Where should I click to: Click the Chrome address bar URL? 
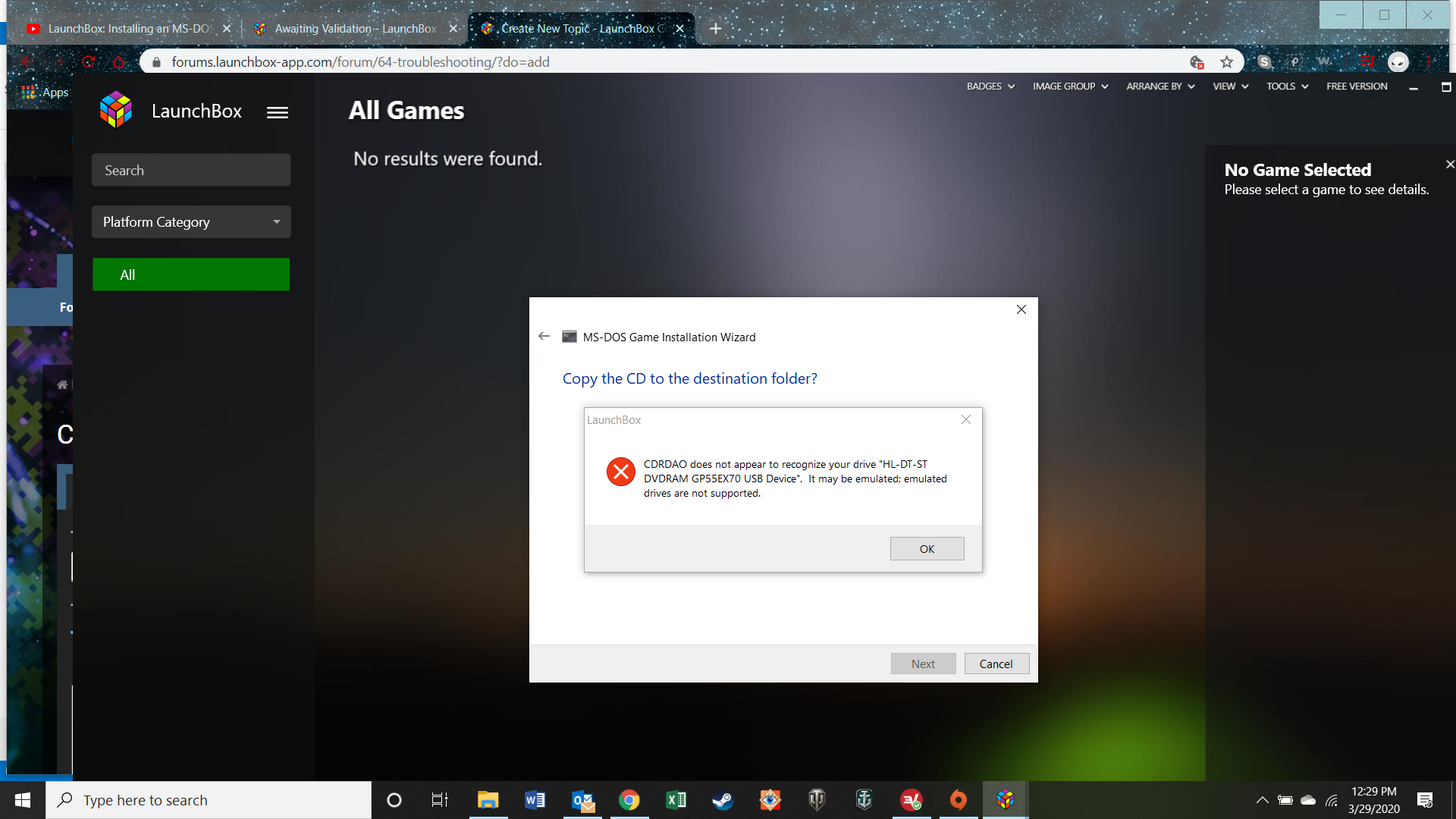click(360, 62)
